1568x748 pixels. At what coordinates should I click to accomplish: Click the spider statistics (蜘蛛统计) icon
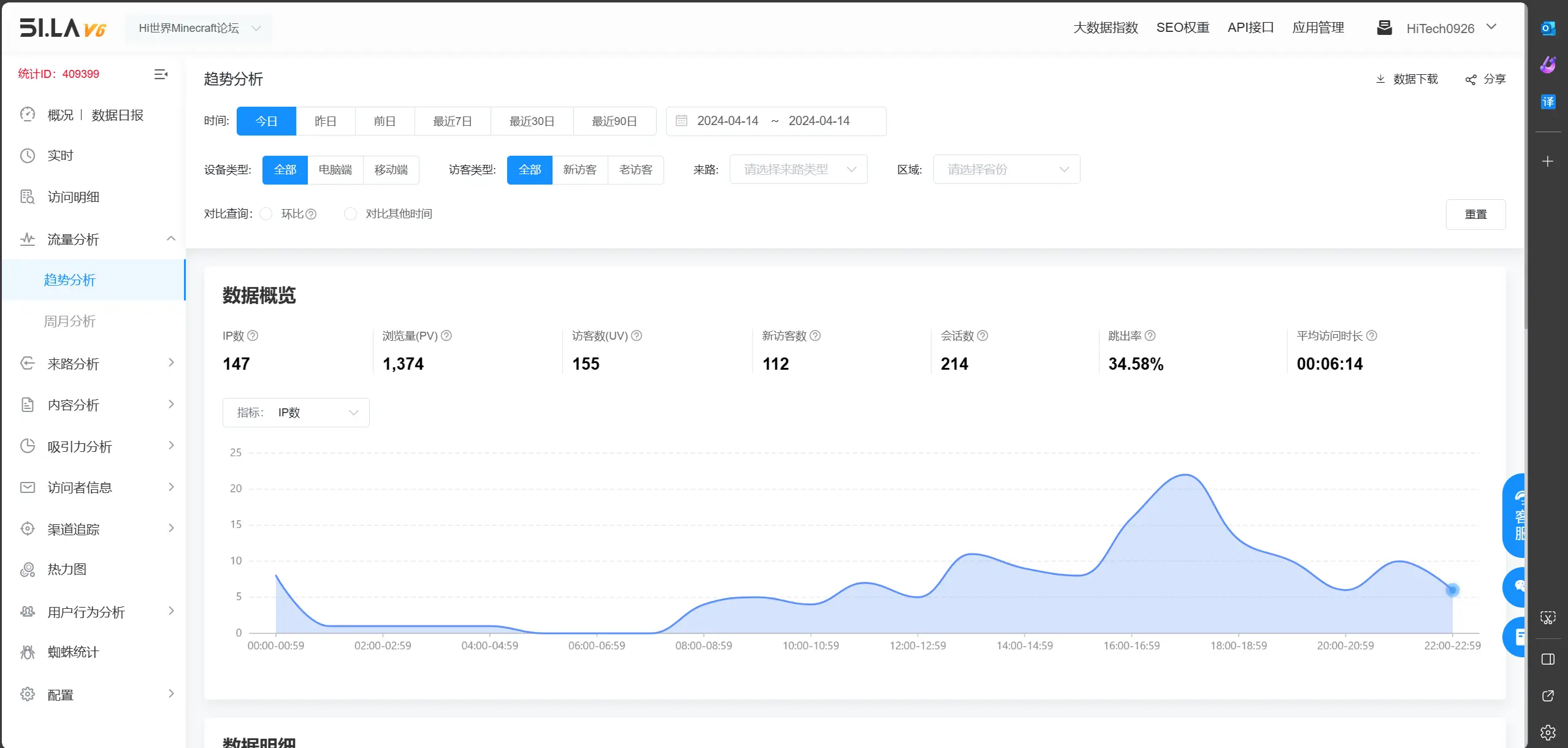[x=28, y=652]
